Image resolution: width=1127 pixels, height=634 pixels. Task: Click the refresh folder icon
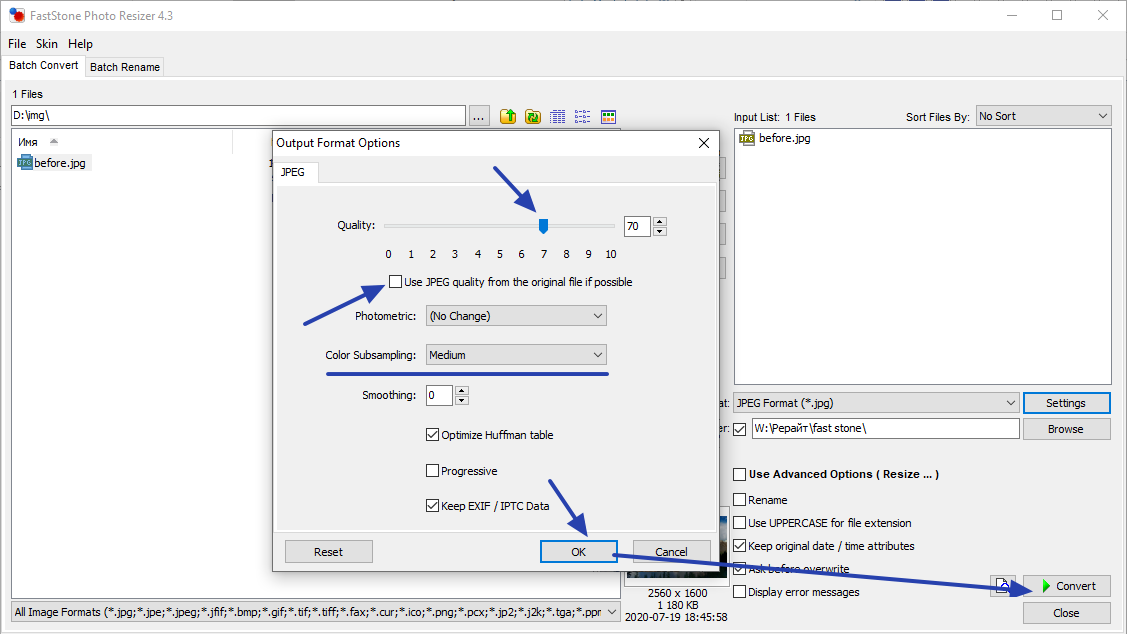pyautogui.click(x=533, y=117)
